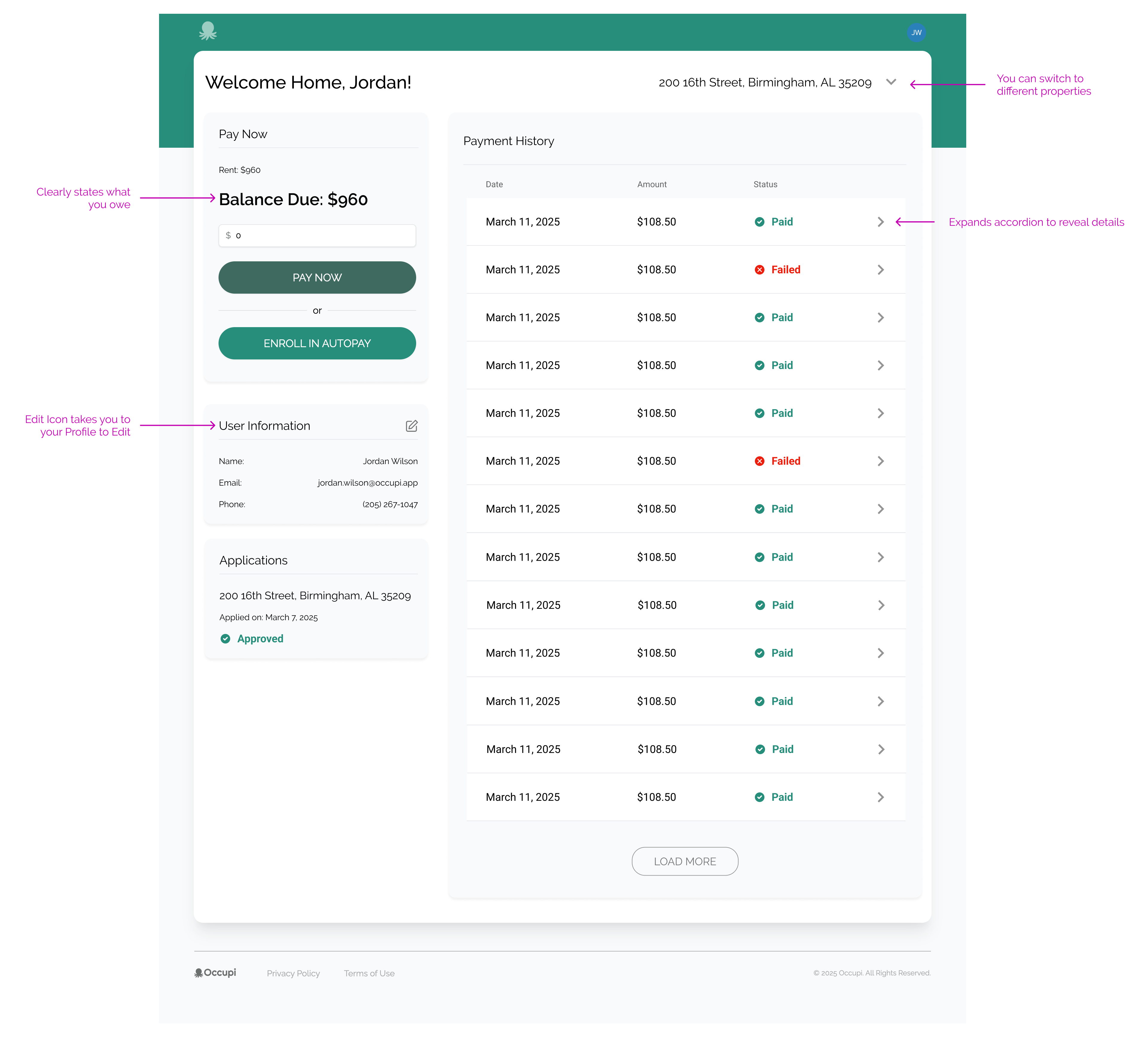Open the Terms of Use link

369,973
